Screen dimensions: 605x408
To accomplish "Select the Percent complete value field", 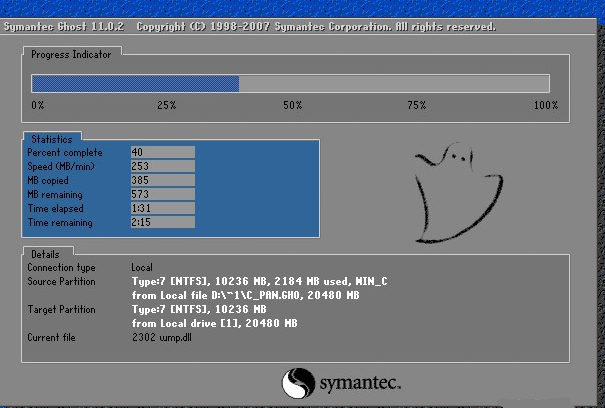I will 162,152.
